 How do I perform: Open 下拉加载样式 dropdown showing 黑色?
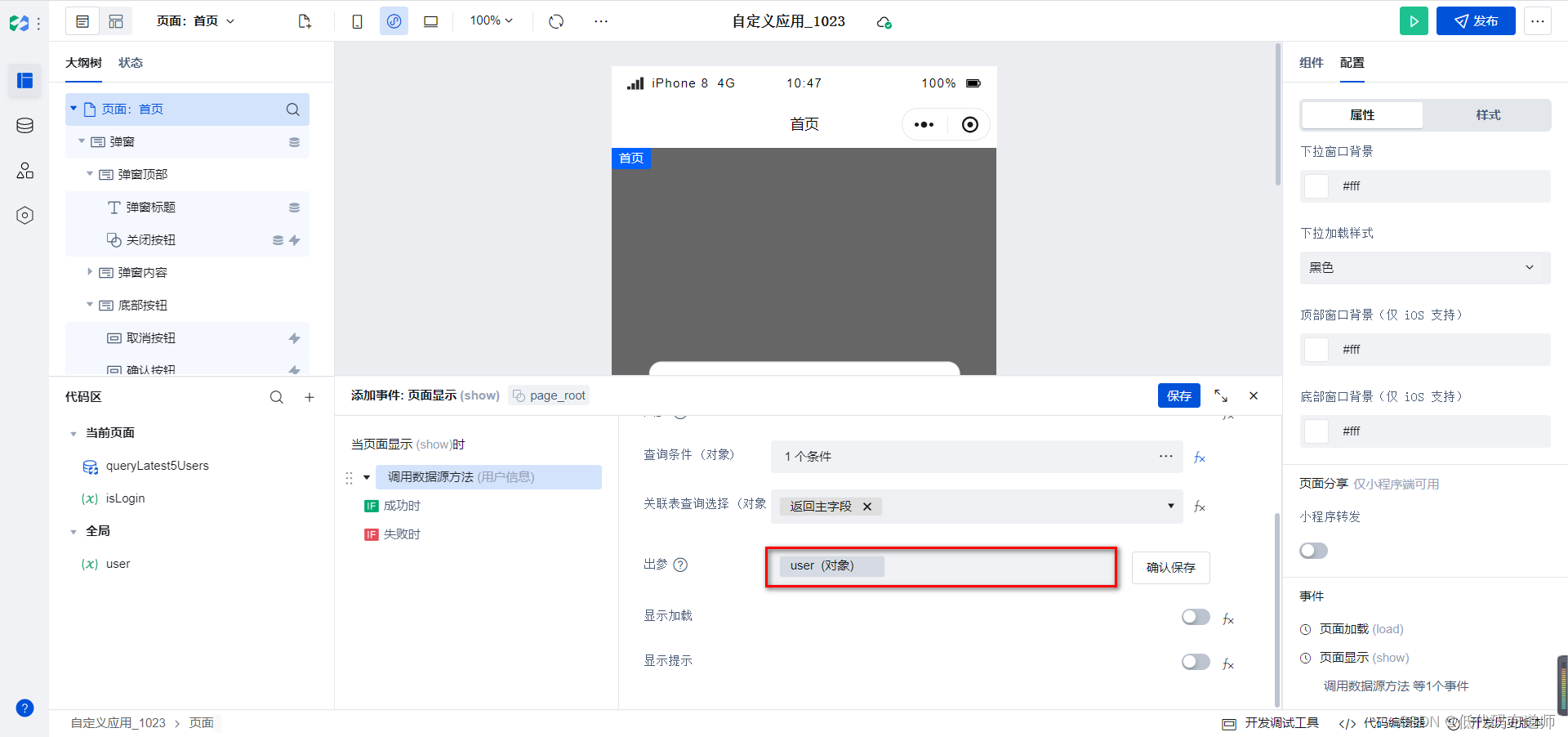pyautogui.click(x=1425, y=267)
